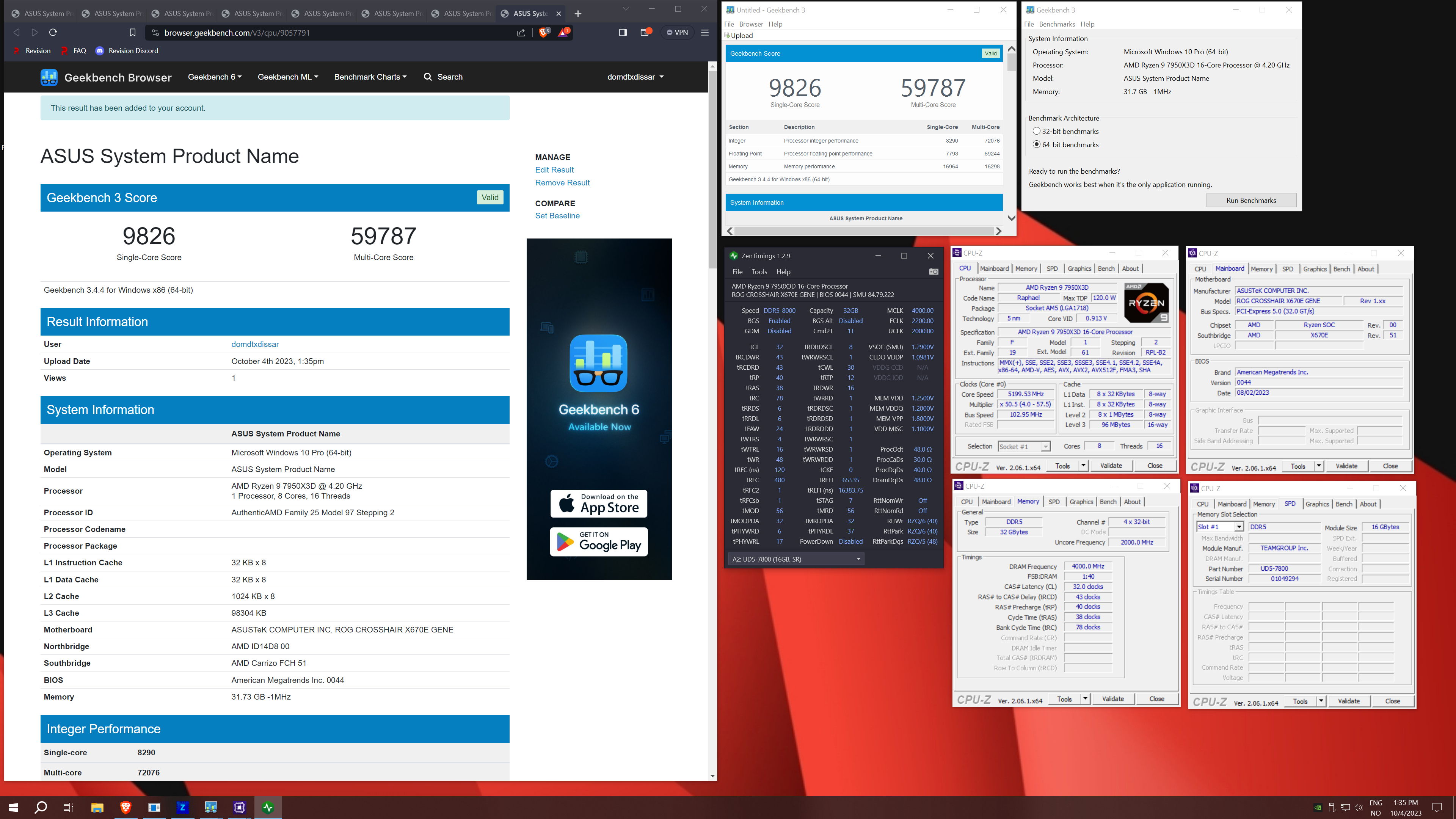The image size is (1456, 819).
Task: Click the Geekbench 3 result vertical scrollbar
Action: pyautogui.click(x=1011, y=62)
